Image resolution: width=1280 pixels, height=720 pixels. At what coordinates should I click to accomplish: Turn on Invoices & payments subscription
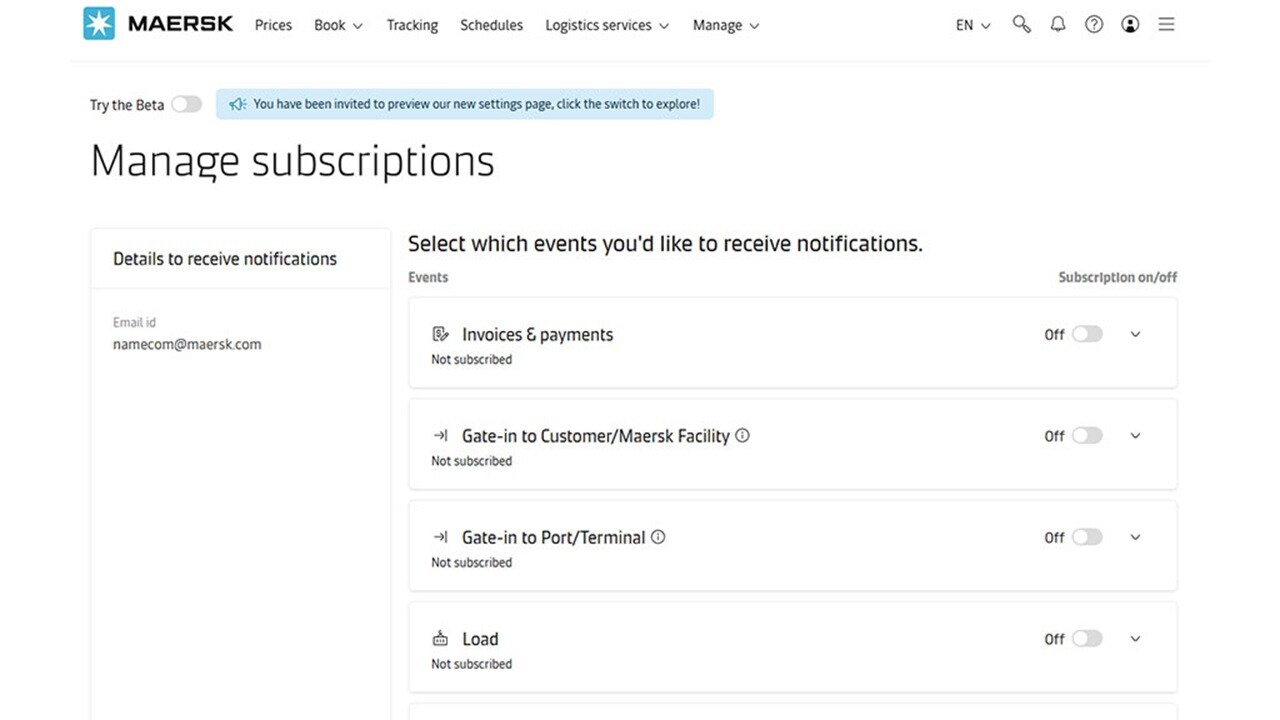pos(1087,334)
